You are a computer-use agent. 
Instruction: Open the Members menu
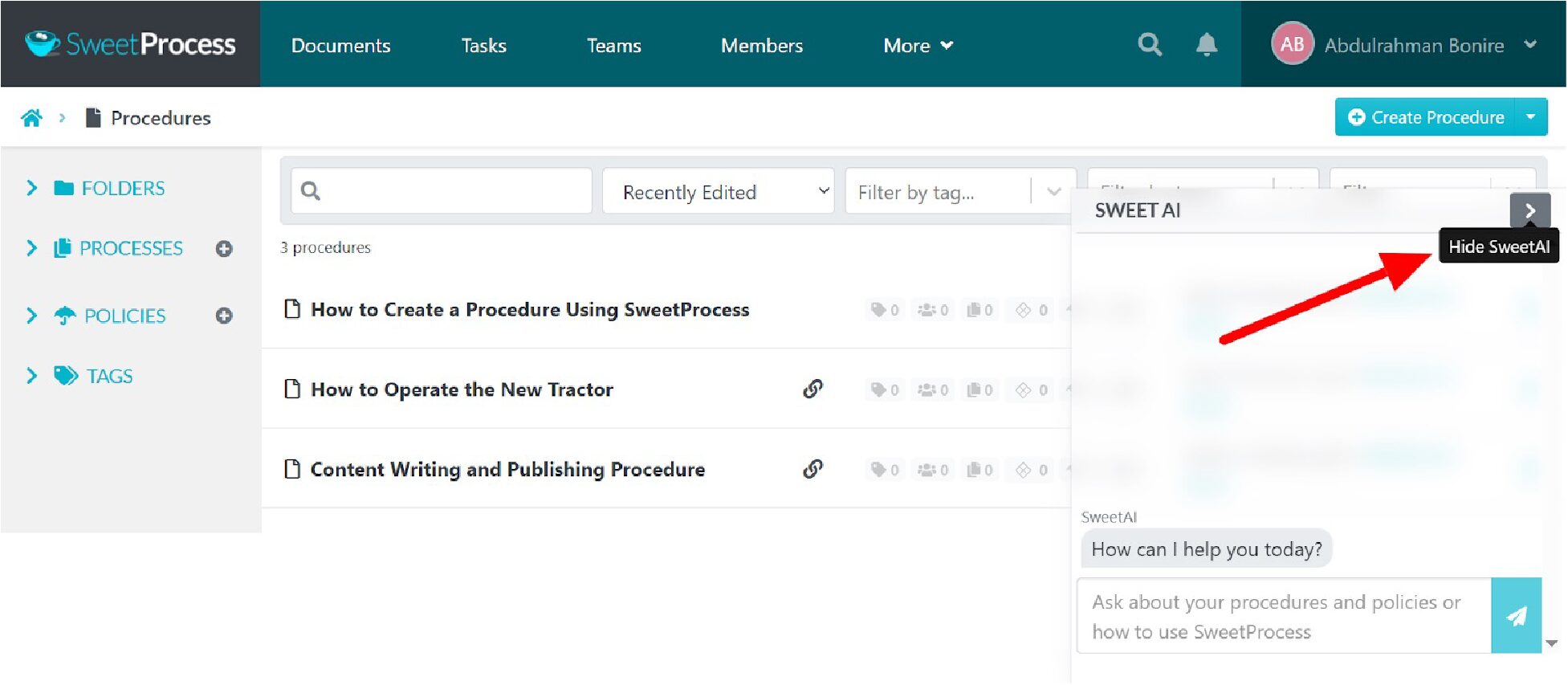tap(761, 46)
